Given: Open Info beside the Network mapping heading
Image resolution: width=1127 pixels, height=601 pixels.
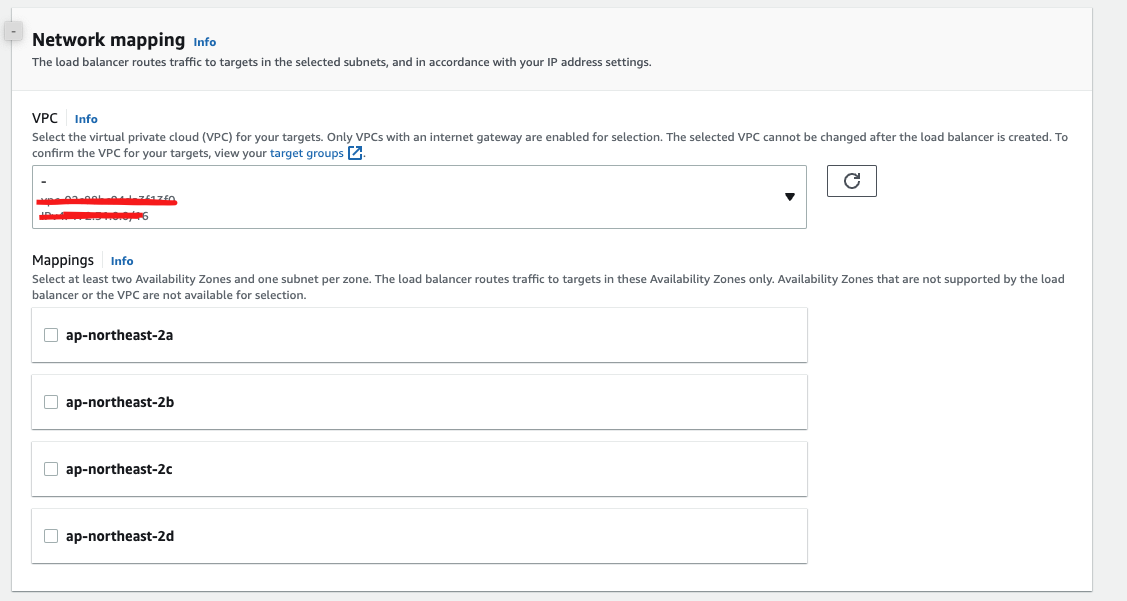Looking at the screenshot, I should (x=204, y=42).
